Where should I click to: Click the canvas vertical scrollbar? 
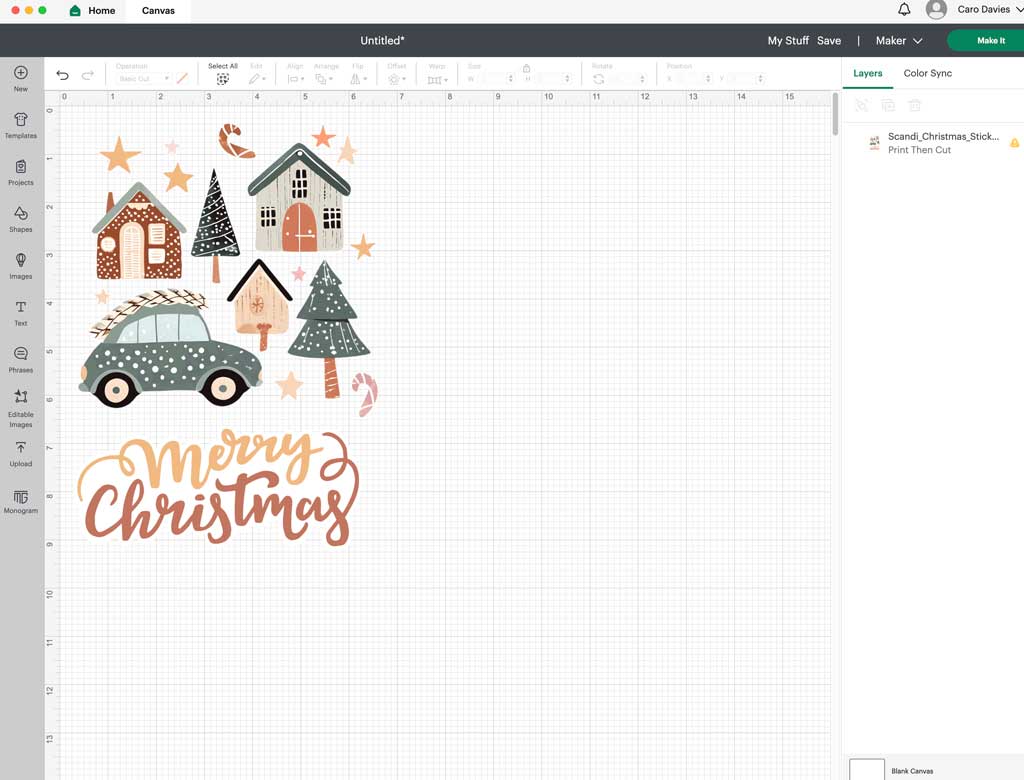coord(835,114)
